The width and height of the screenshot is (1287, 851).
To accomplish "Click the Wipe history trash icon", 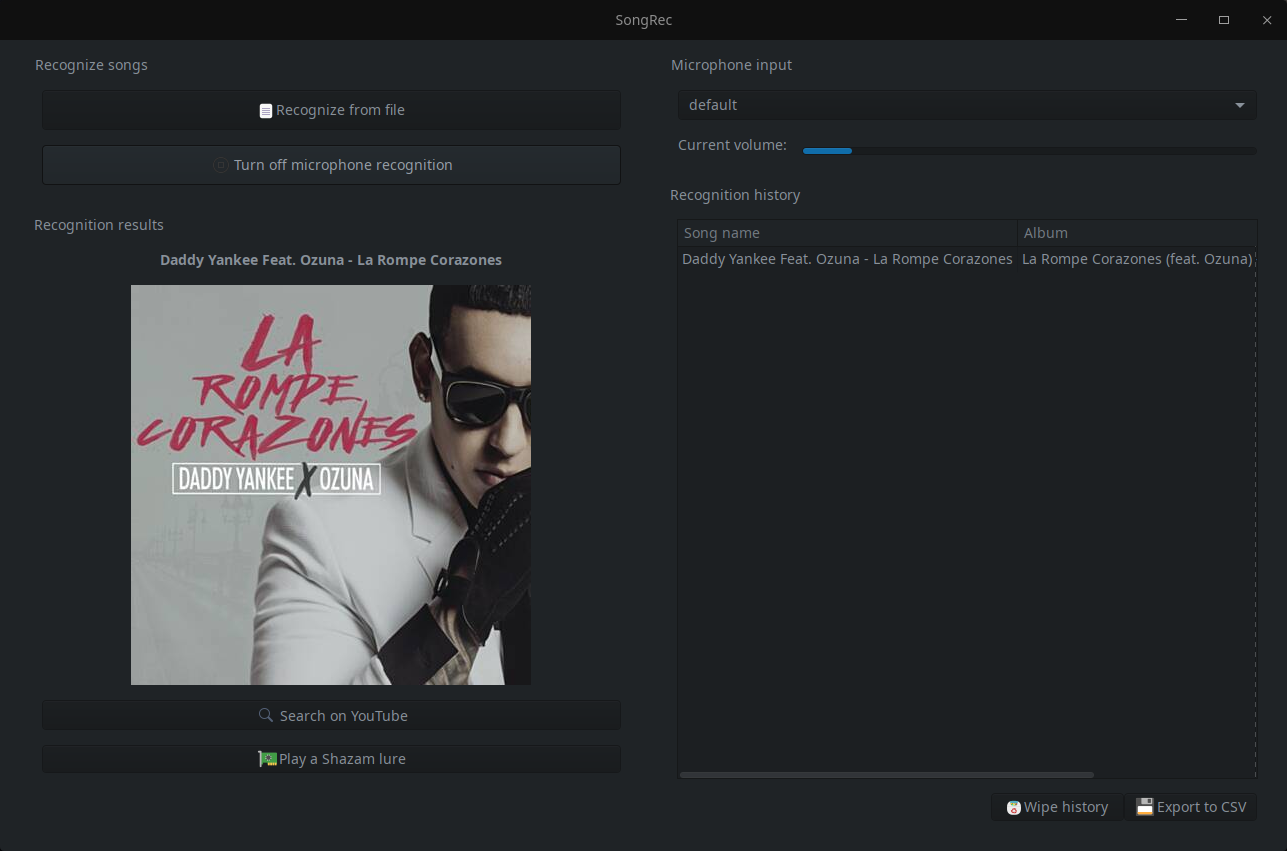I will pos(1014,807).
